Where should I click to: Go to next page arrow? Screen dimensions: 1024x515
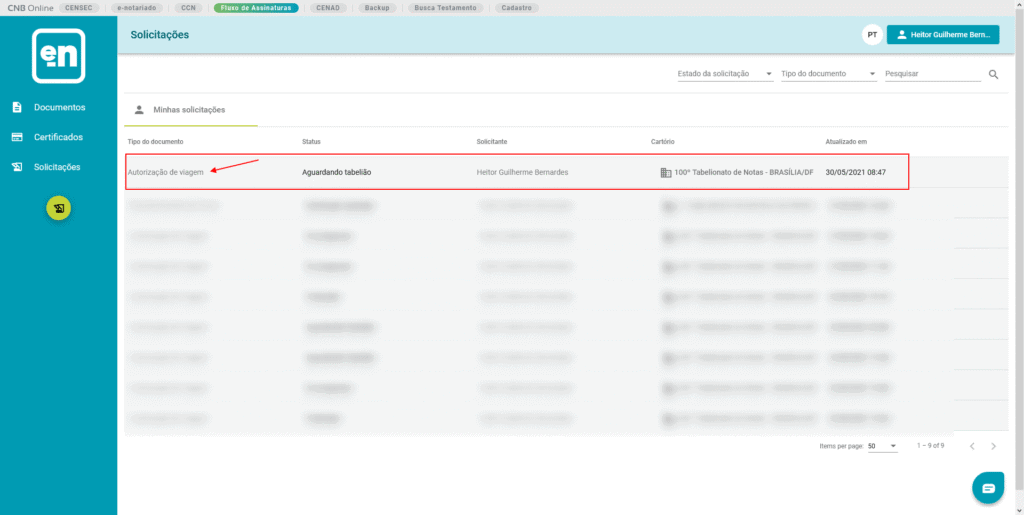click(x=993, y=446)
